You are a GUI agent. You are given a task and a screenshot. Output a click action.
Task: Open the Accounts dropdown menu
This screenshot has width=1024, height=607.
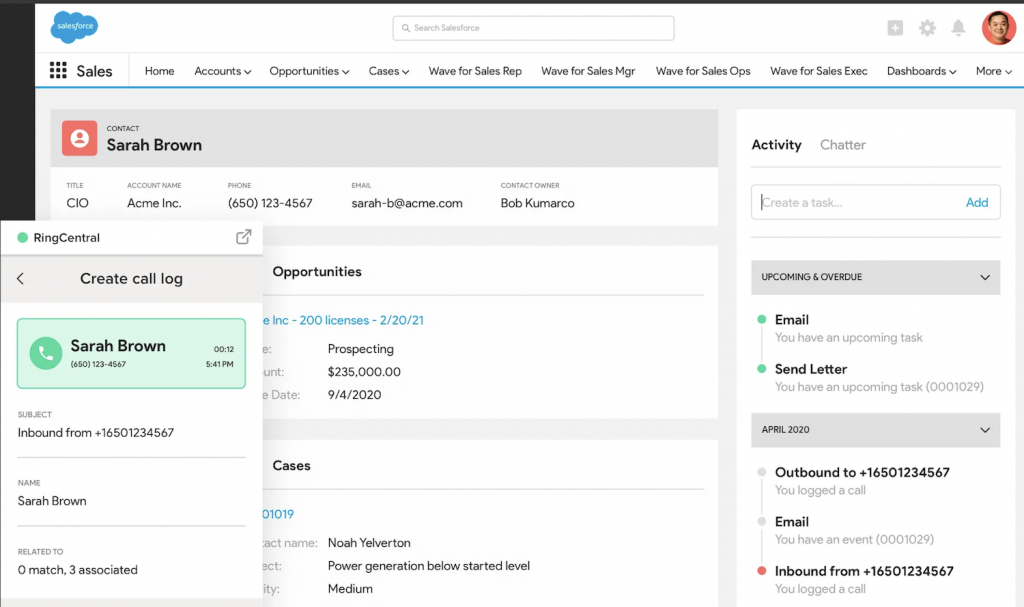222,71
